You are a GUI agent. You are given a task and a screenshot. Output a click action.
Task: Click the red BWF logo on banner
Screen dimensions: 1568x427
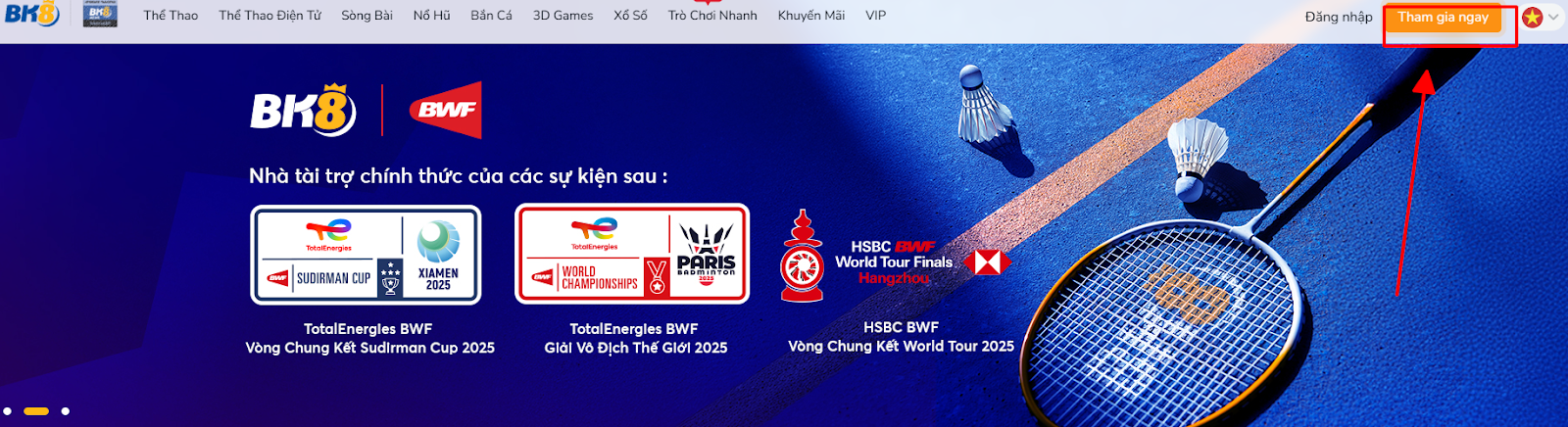(x=445, y=110)
